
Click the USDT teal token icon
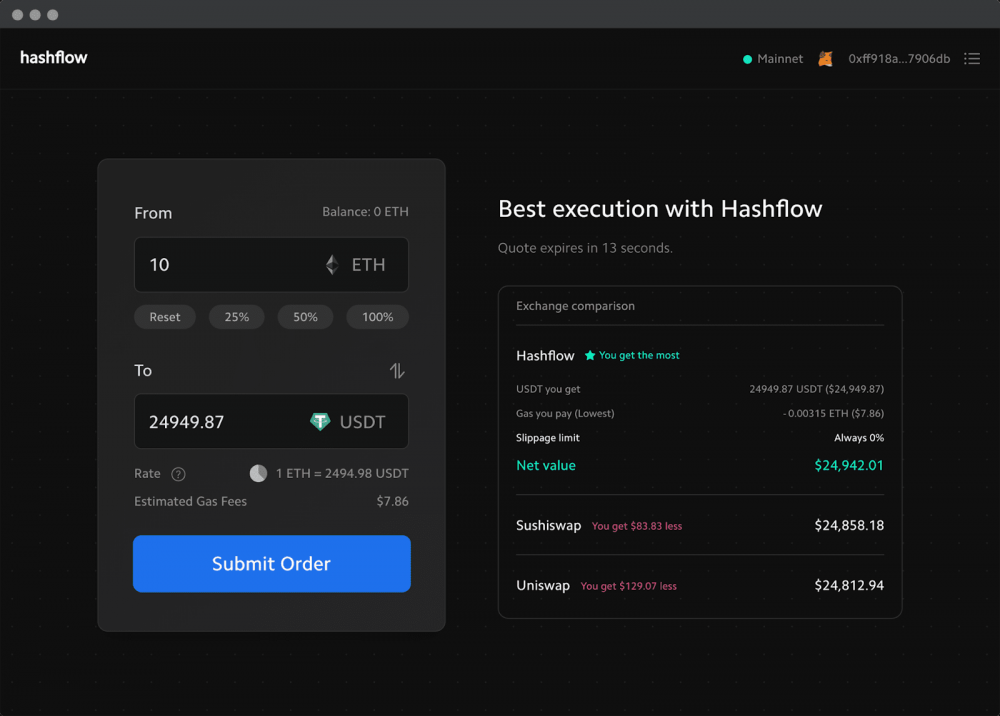(321, 421)
